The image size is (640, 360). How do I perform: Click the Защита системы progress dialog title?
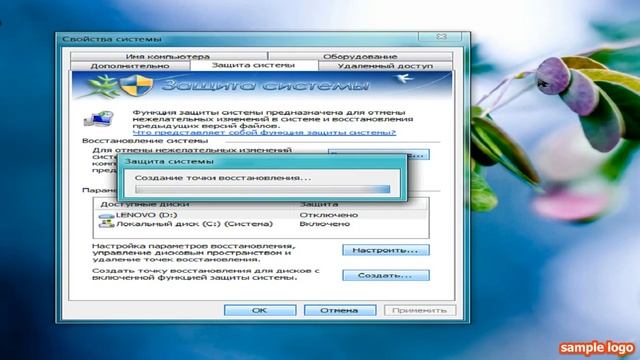169,162
